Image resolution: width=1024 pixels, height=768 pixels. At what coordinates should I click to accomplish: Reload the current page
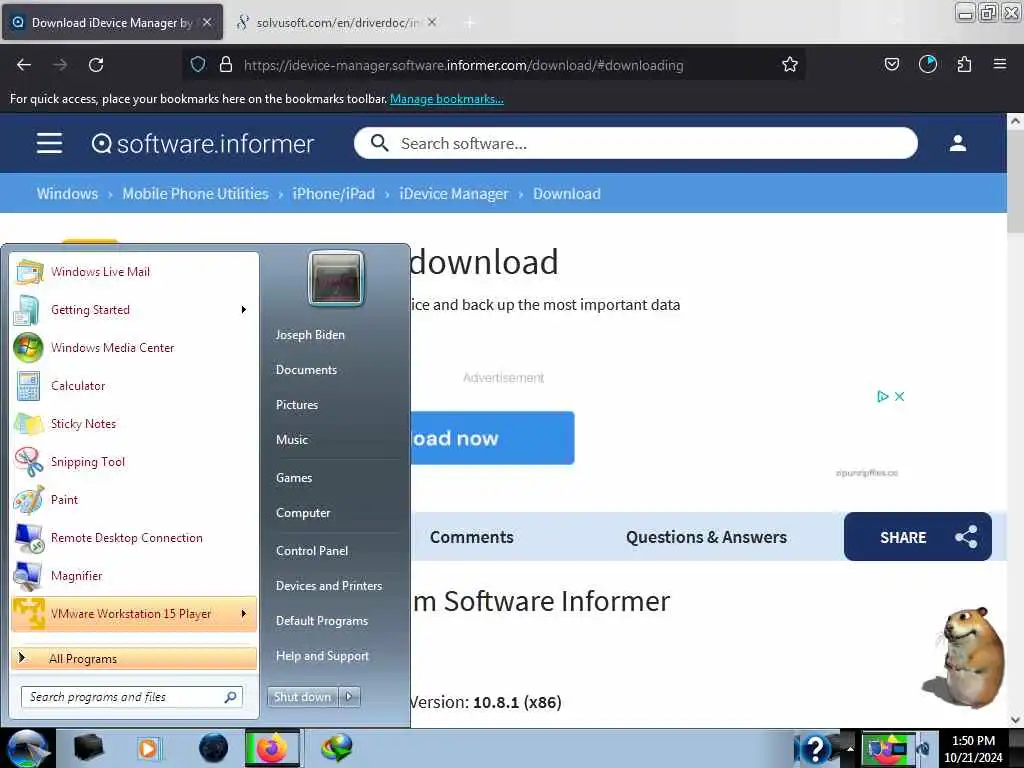pos(96,65)
